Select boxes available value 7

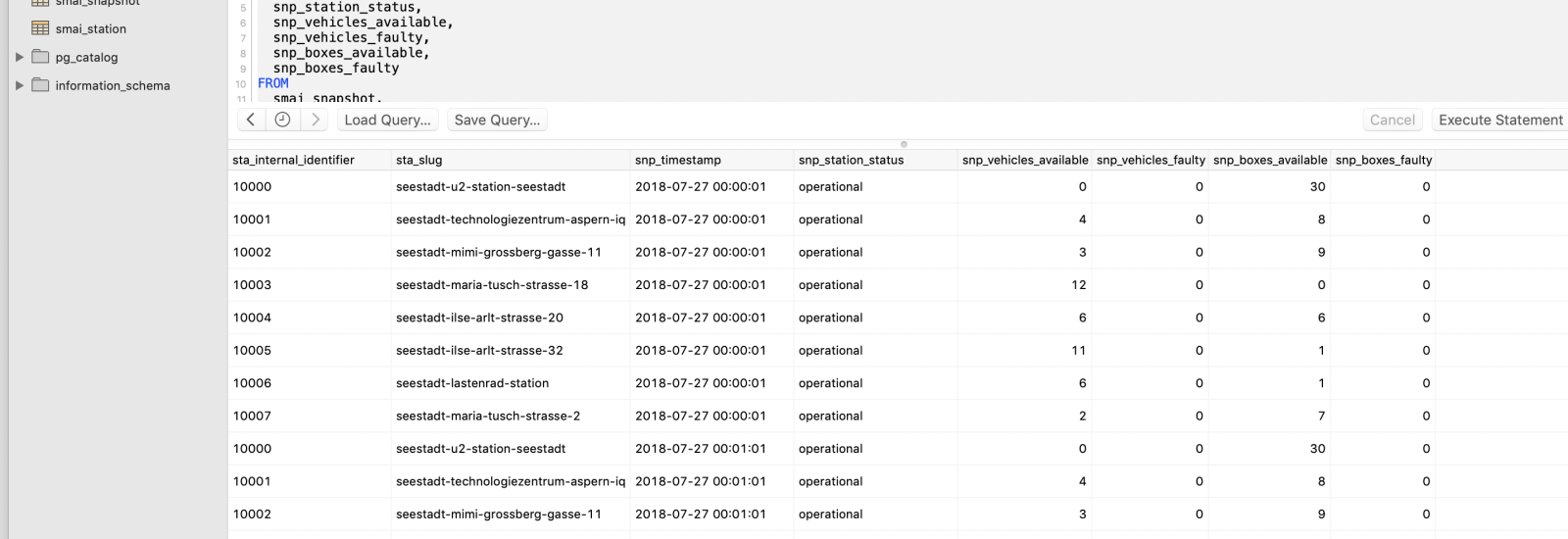pyautogui.click(x=1321, y=416)
